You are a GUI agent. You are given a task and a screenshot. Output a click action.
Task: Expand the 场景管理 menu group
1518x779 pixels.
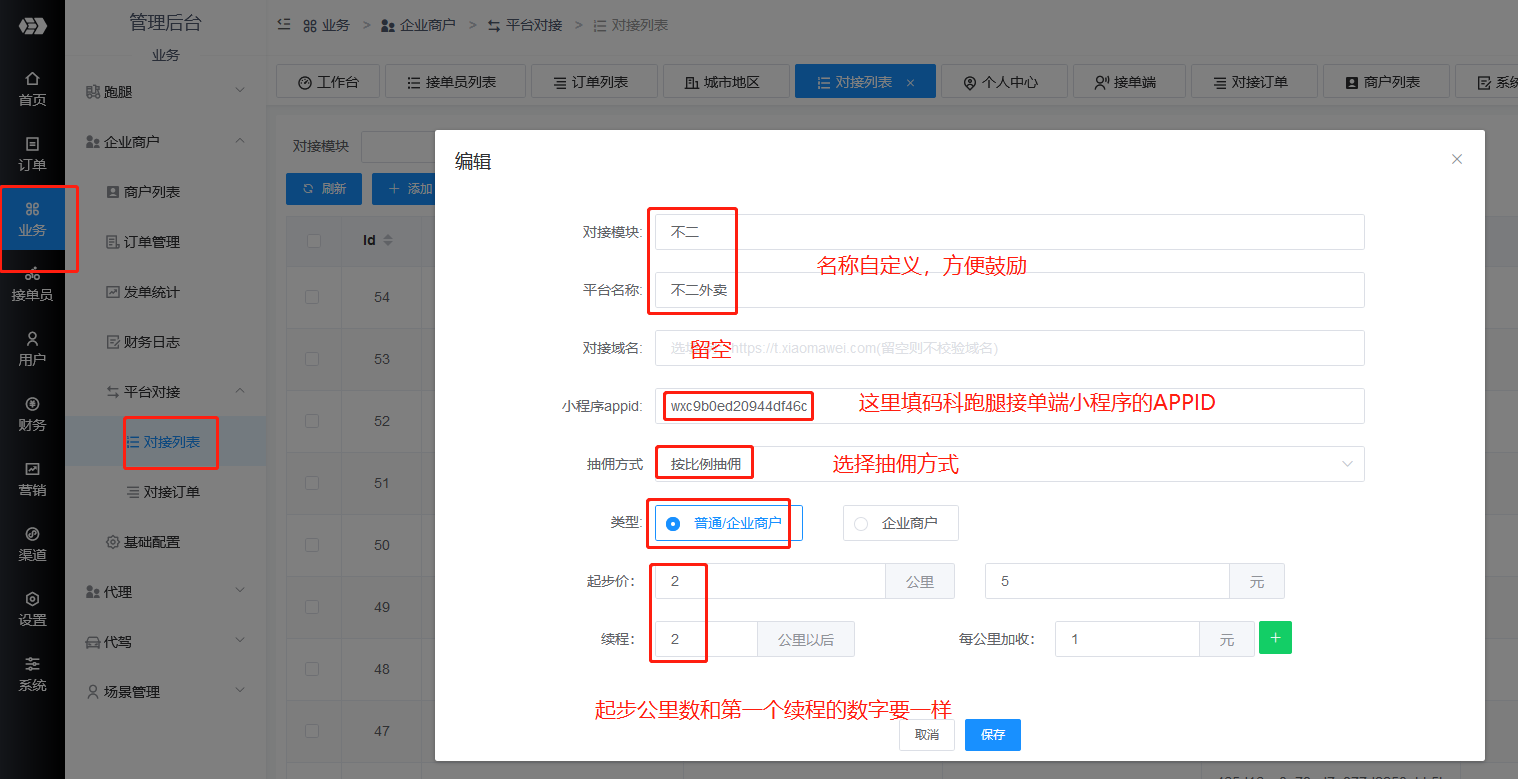[x=166, y=692]
